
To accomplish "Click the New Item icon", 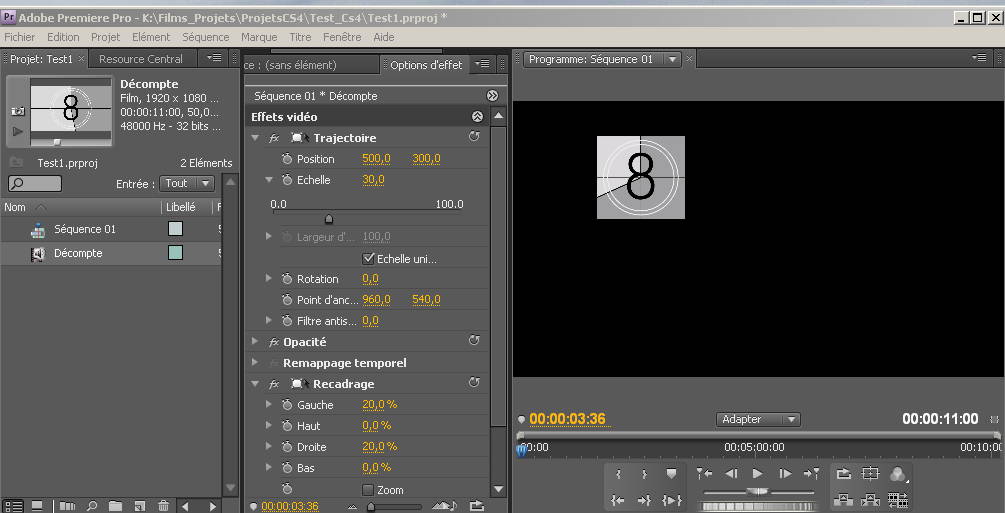I will pyautogui.click(x=140, y=506).
